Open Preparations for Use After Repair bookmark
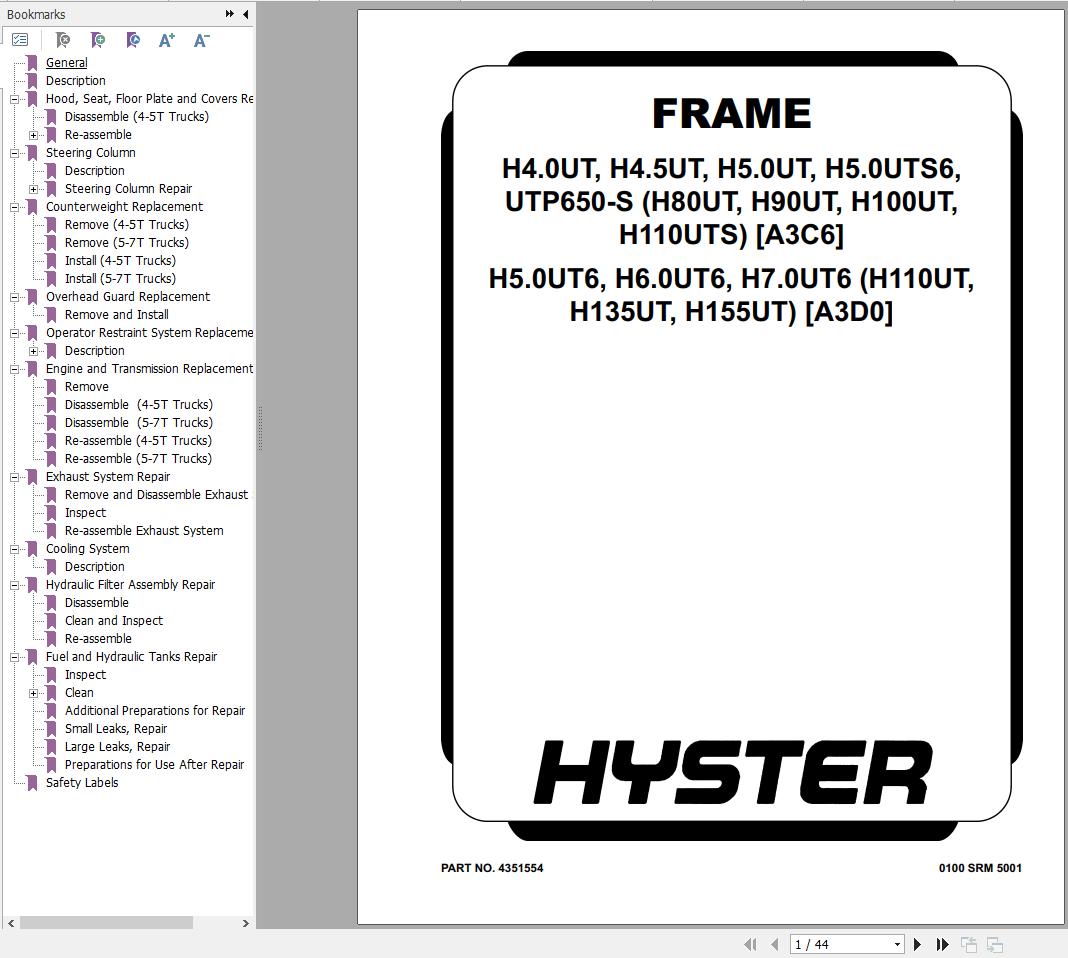The height and width of the screenshot is (958, 1068). click(155, 765)
